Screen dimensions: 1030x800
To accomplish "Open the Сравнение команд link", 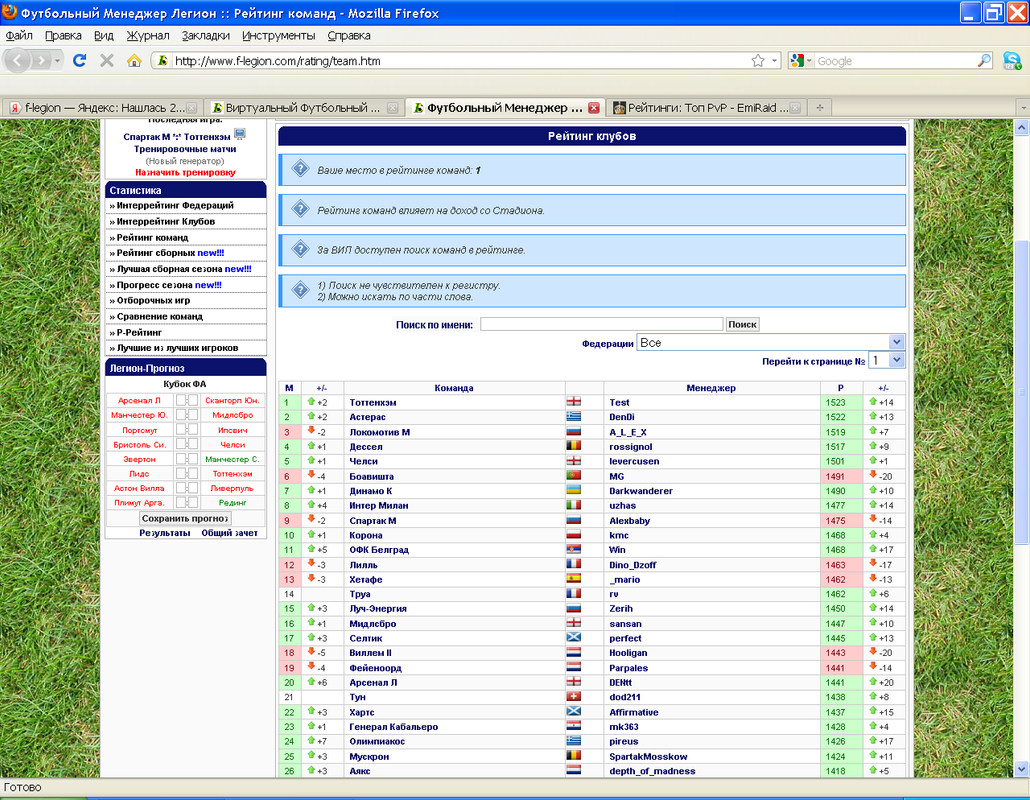I will tap(160, 317).
